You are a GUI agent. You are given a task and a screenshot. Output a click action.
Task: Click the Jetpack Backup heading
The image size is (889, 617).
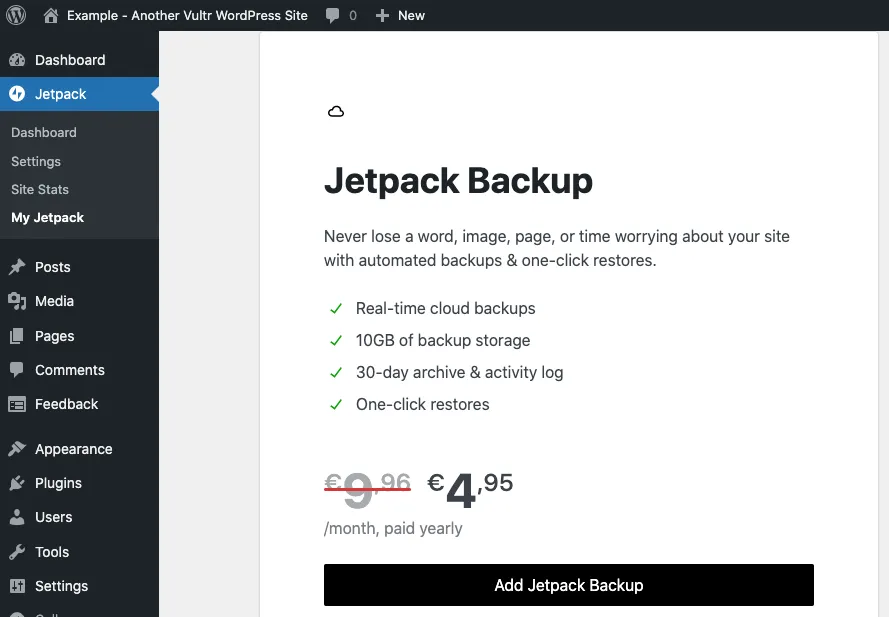pyautogui.click(x=458, y=181)
